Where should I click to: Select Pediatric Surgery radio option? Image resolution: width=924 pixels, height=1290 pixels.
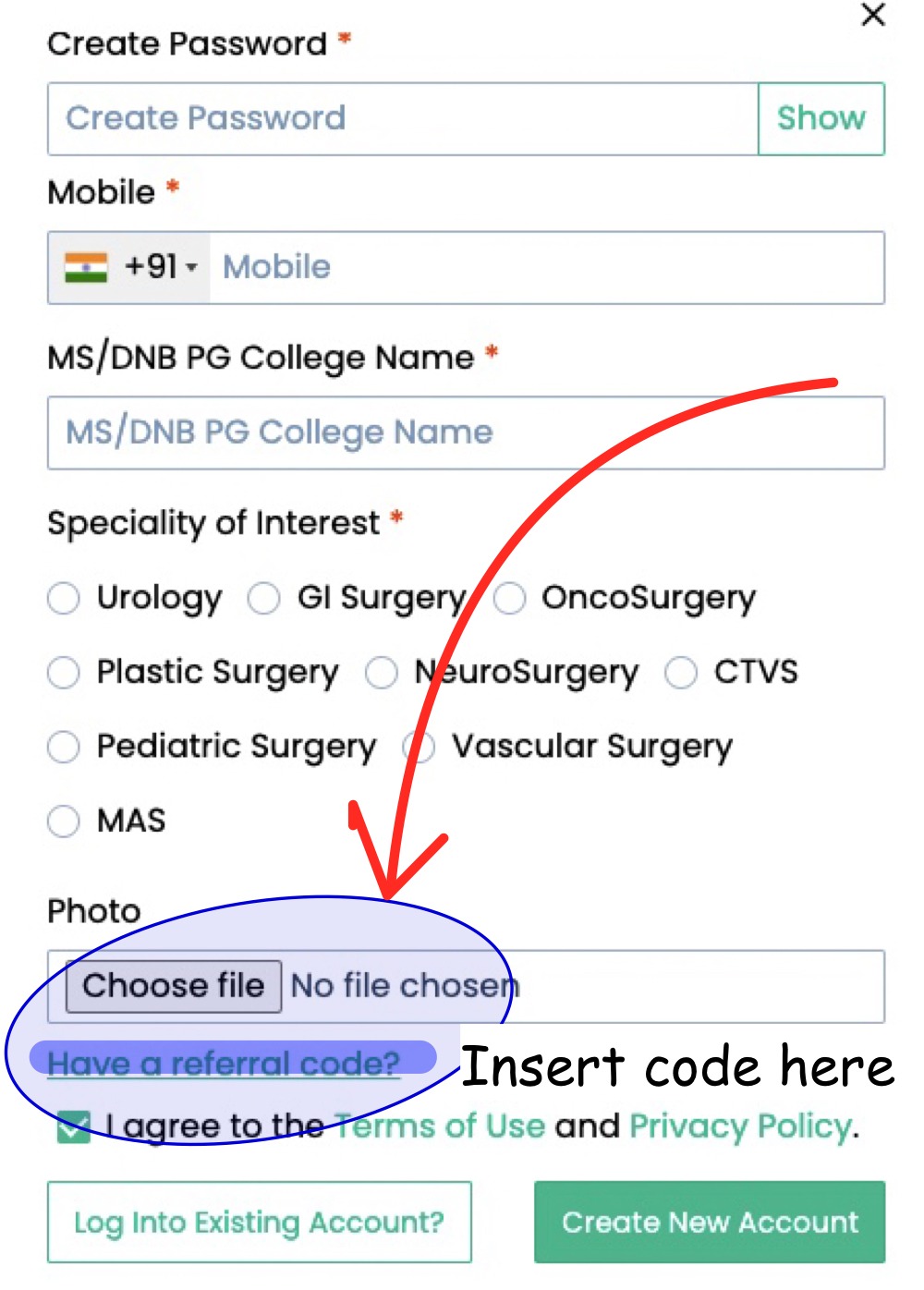tap(64, 746)
